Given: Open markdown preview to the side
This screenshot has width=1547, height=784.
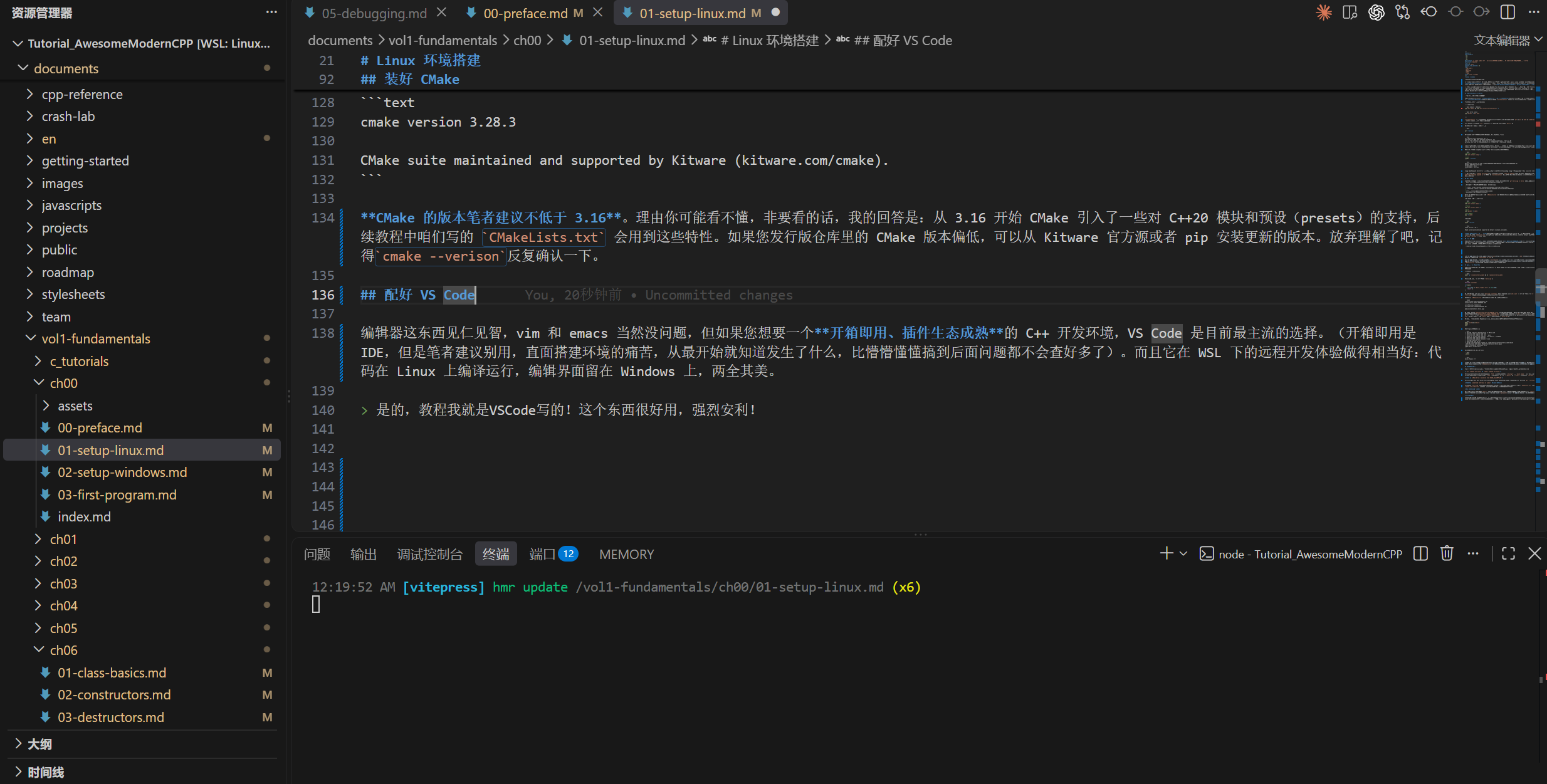Looking at the screenshot, I should pos(1350,13).
